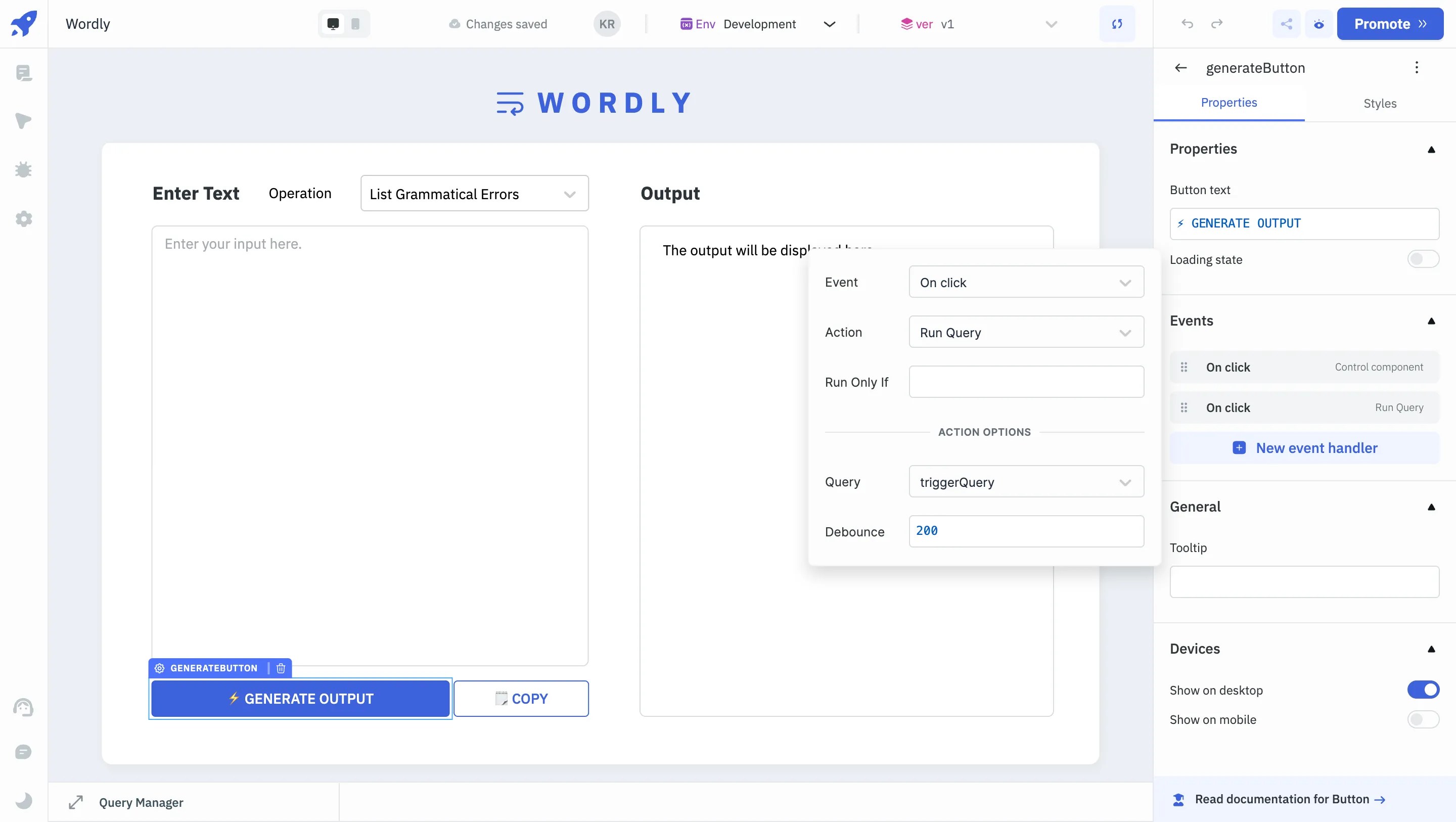Open the Query dropdown showing triggerQuery

(1026, 482)
